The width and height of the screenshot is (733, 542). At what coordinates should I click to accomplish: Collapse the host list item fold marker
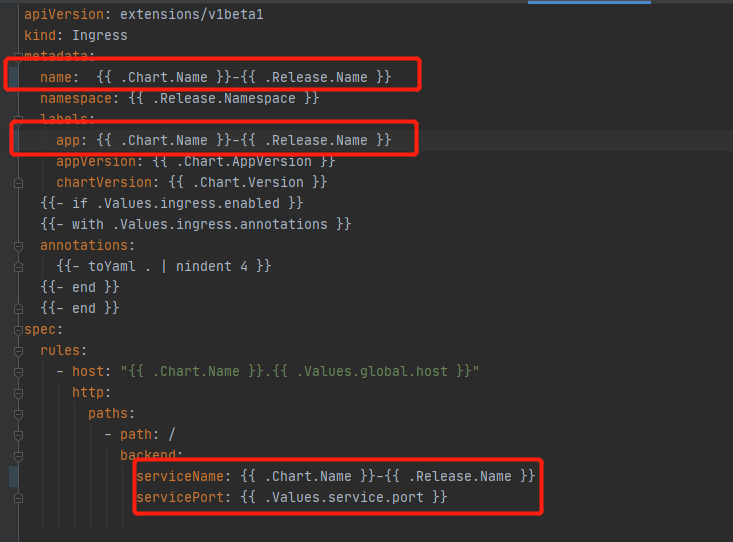17,372
